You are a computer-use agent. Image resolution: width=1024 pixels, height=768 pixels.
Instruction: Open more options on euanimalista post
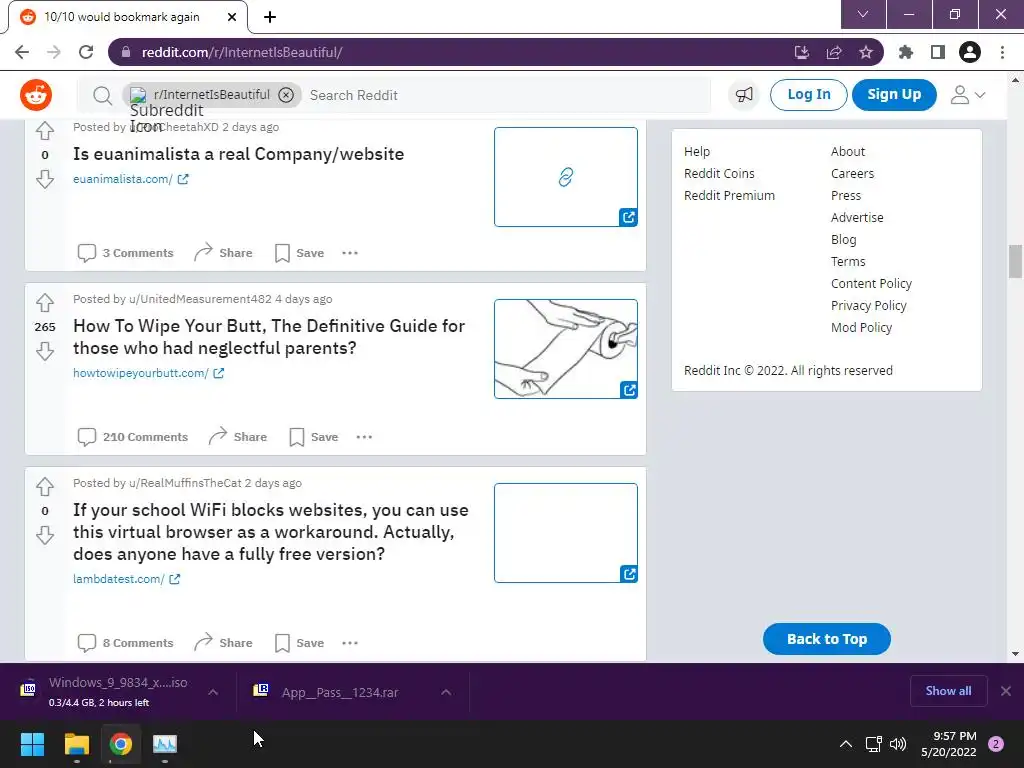pyautogui.click(x=350, y=253)
